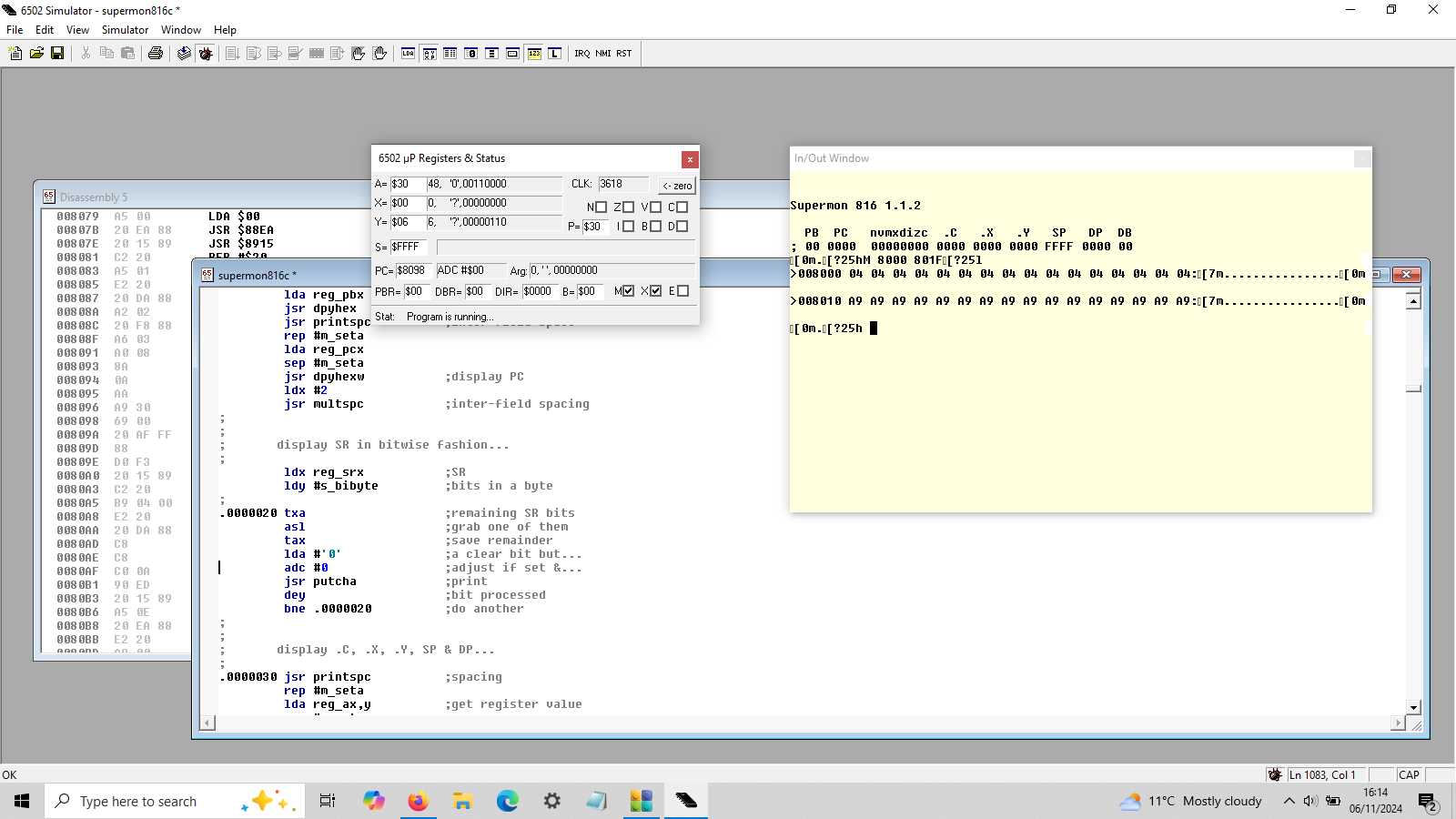Check the E emulation flag checkbox
1456x819 pixels.
click(682, 291)
